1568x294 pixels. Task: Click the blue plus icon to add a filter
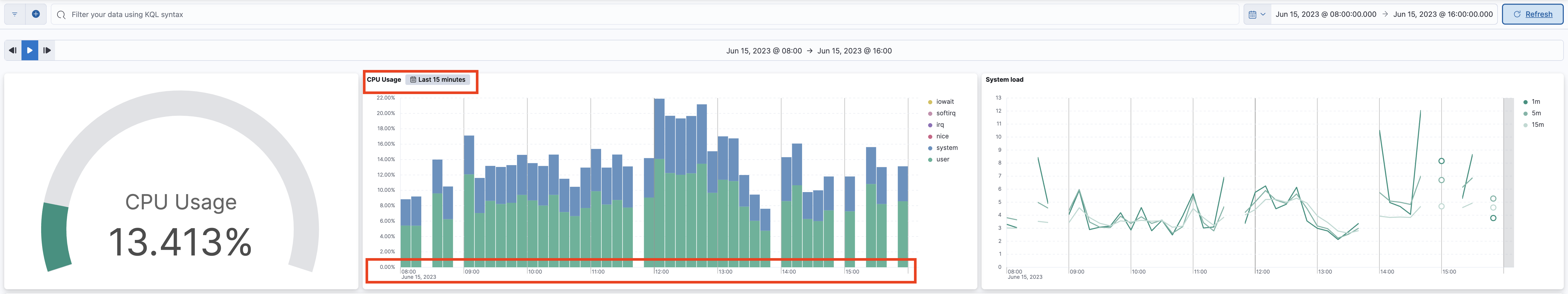[x=36, y=14]
